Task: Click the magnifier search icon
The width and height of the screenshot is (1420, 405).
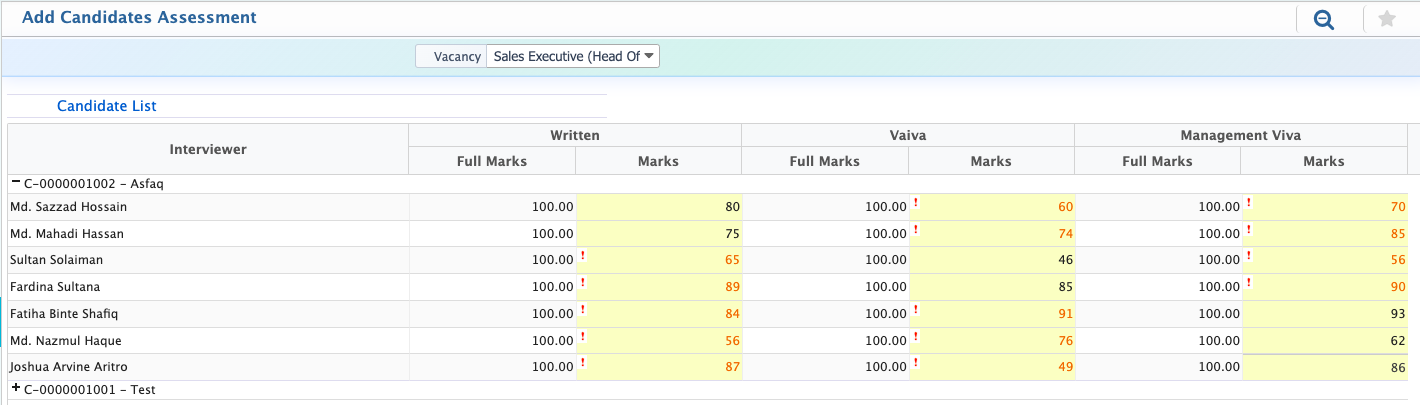Action: click(x=1324, y=19)
